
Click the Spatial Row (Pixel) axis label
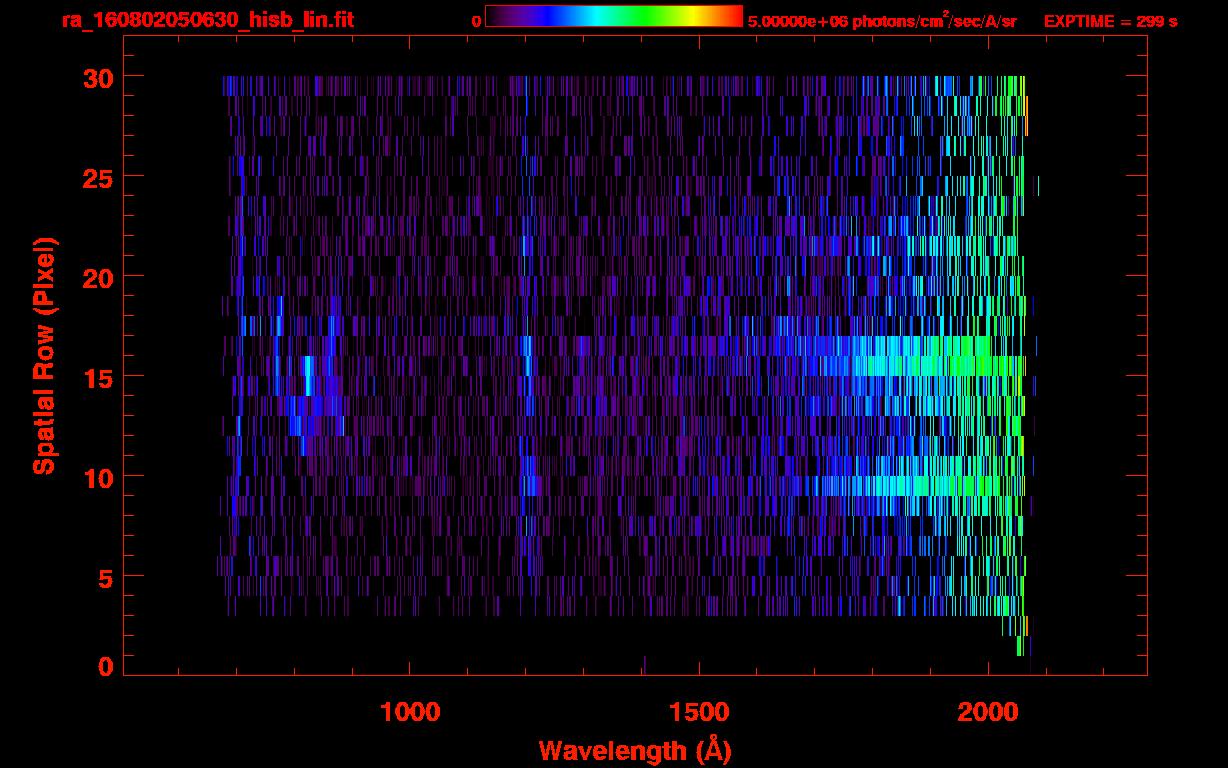45,355
